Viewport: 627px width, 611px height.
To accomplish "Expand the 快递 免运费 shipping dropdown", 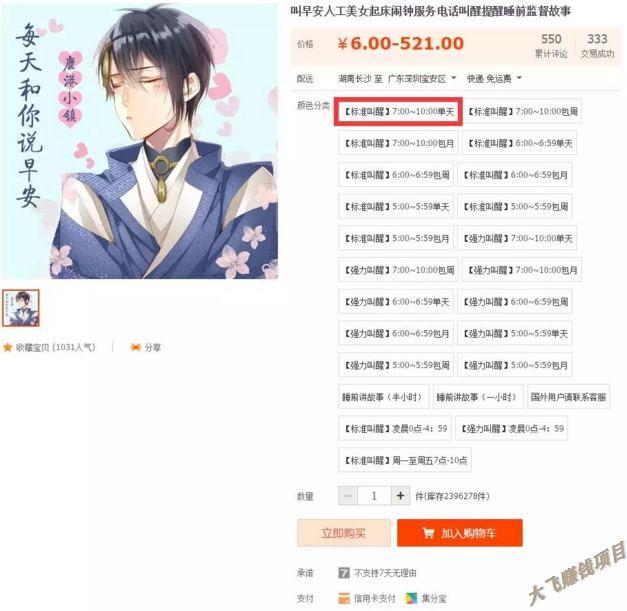I will [494, 79].
